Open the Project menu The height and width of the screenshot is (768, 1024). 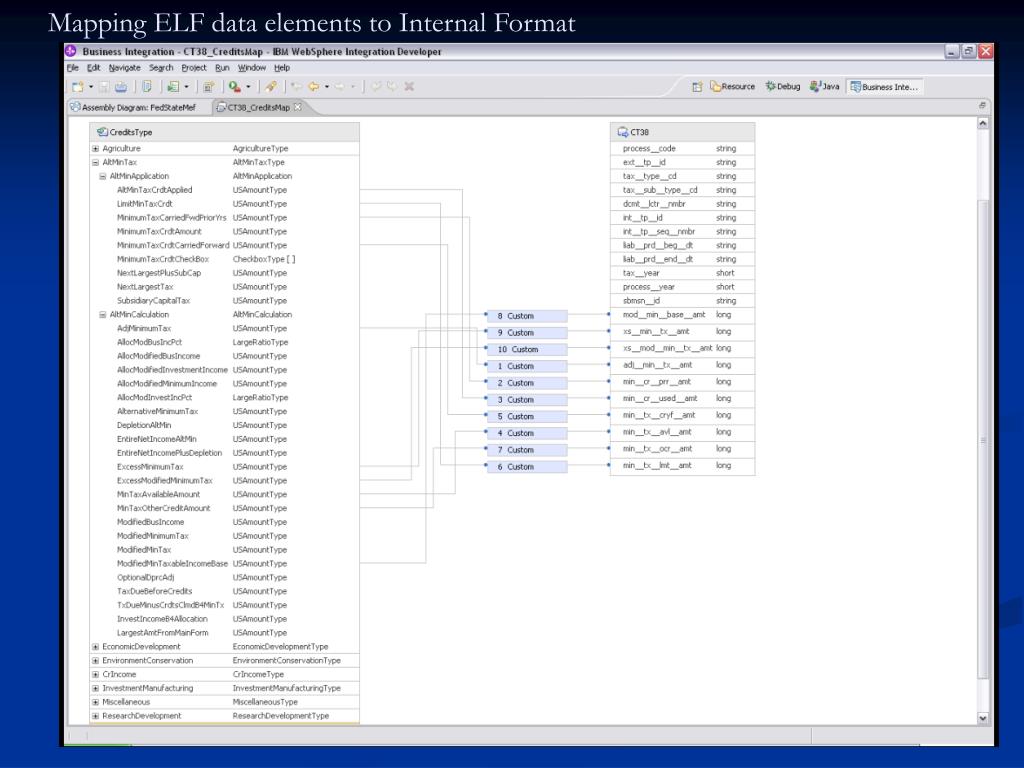[193, 67]
